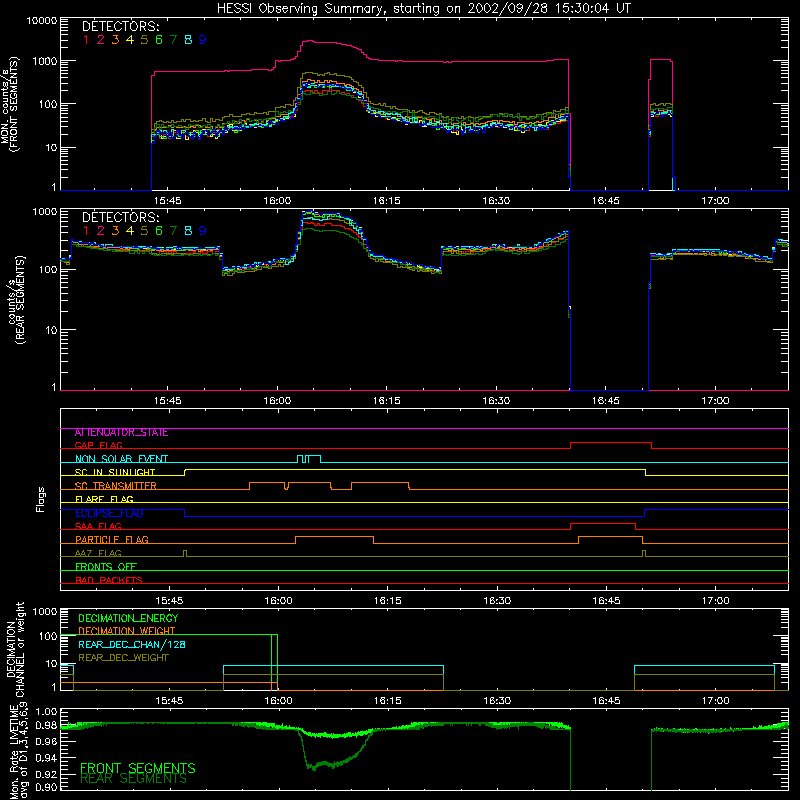The height and width of the screenshot is (800, 800).
Task: Click the SC_TRANSMITTER flag label
Action: [x=116, y=486]
